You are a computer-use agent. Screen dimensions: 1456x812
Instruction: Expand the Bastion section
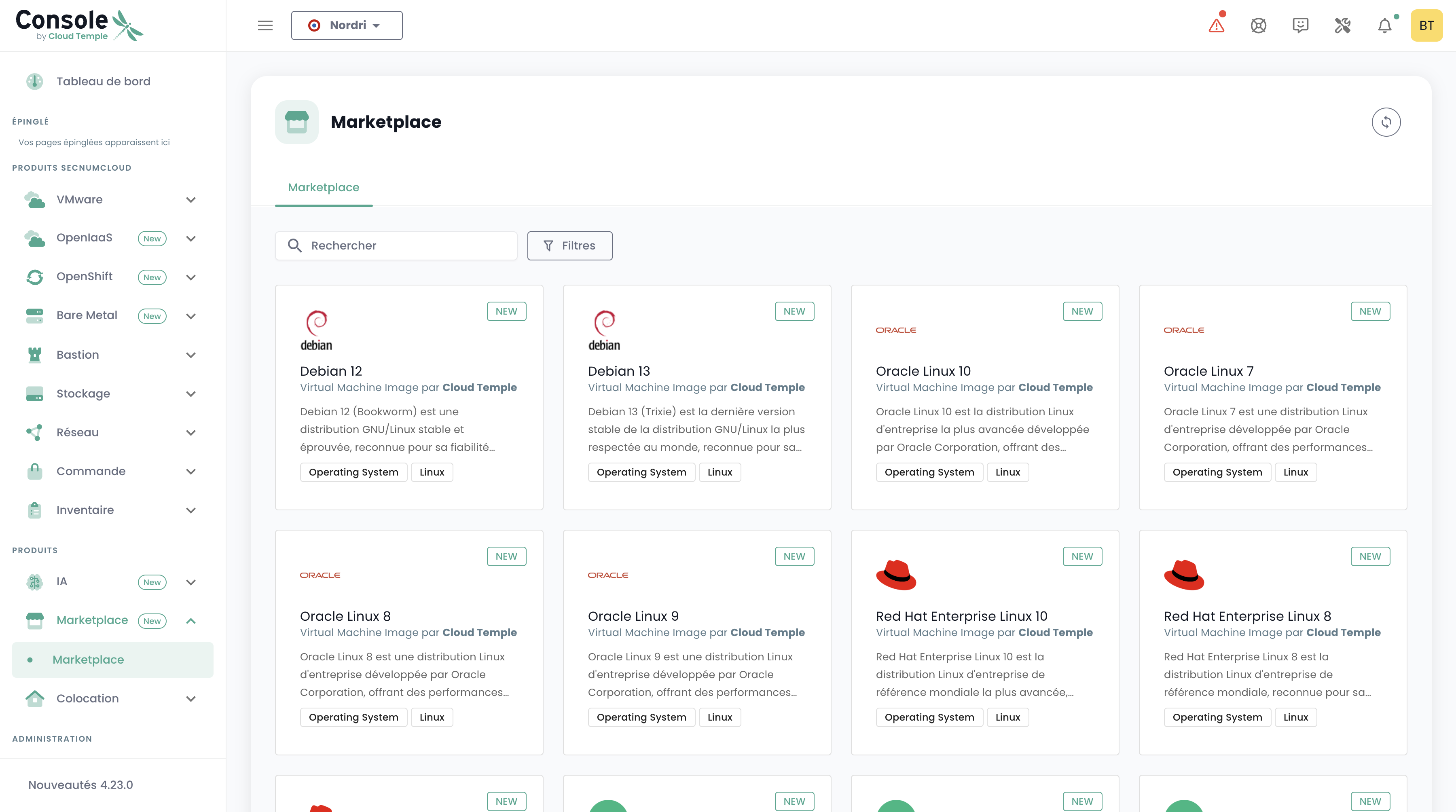coord(191,355)
